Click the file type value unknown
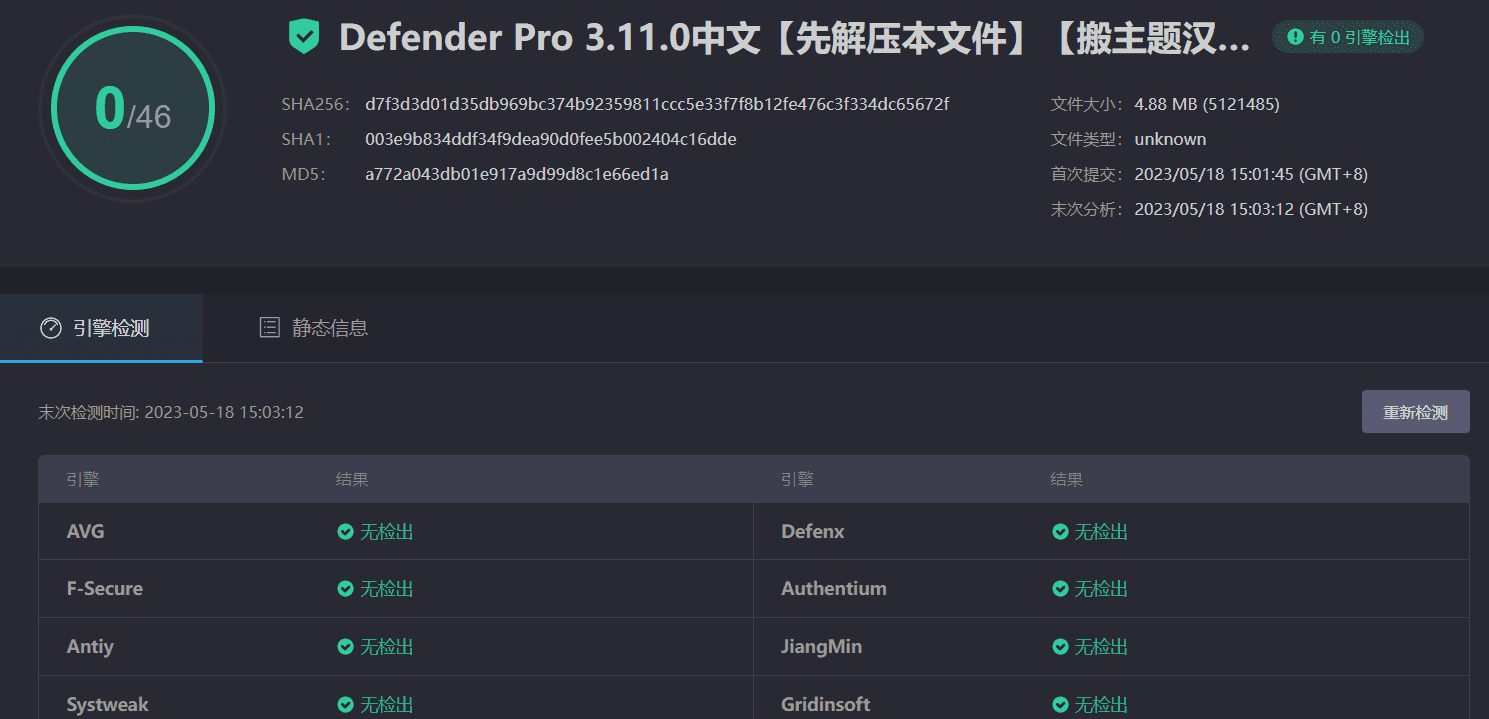Image resolution: width=1489 pixels, height=719 pixels. tap(1170, 139)
